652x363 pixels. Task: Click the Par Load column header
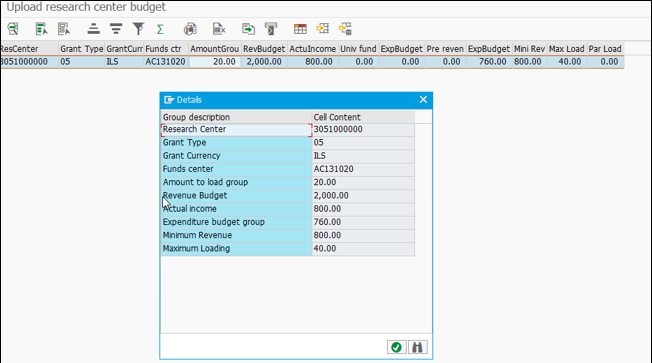[605, 49]
